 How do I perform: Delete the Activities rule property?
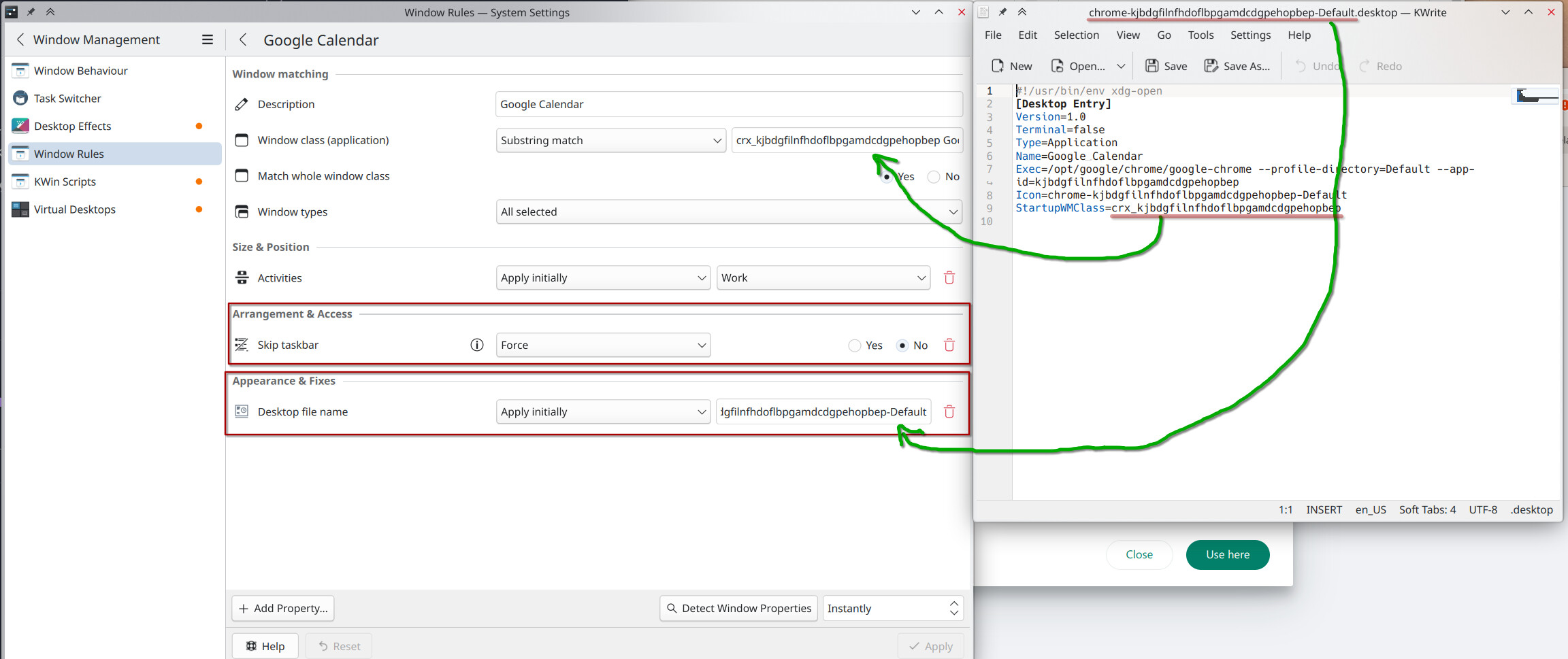point(949,277)
